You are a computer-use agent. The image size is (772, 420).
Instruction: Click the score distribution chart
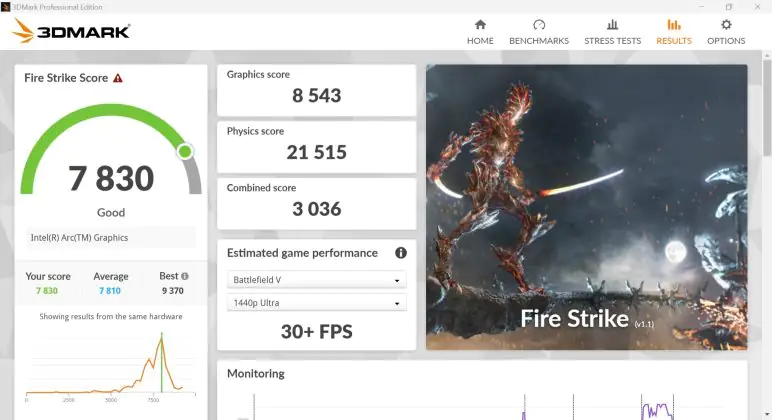[111, 365]
